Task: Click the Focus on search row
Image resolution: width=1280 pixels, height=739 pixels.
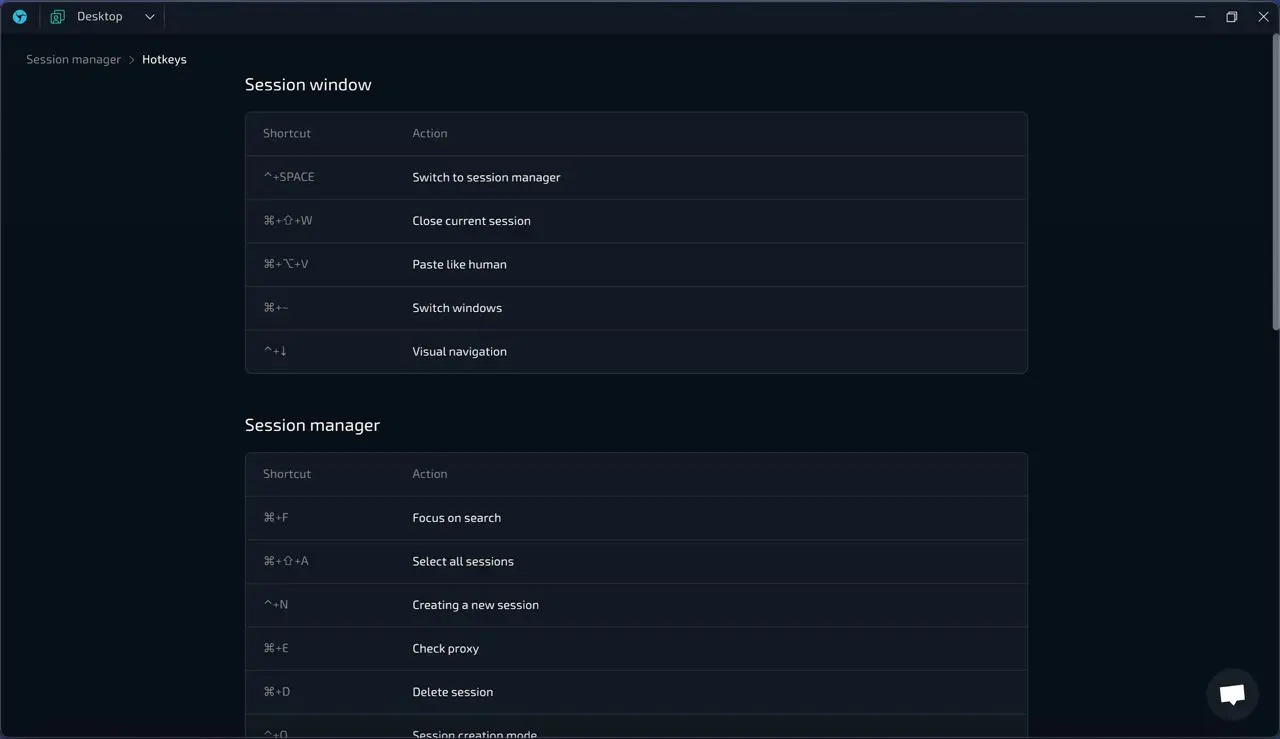Action: tap(635, 518)
